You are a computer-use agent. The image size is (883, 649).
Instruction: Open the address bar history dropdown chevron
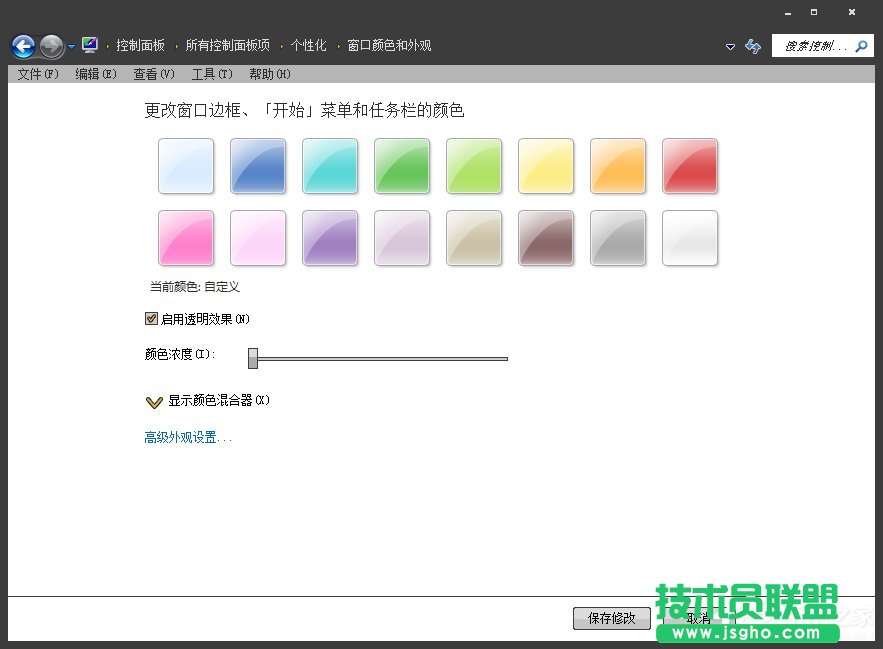(731, 46)
